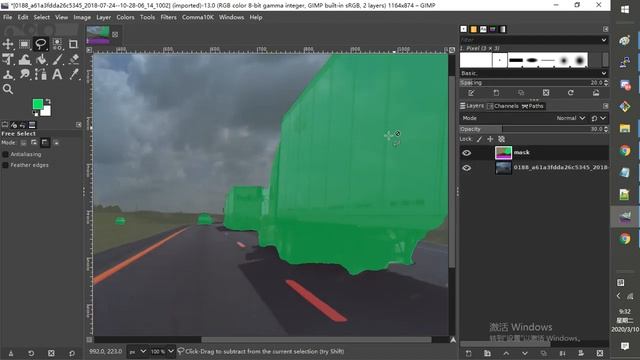The height and width of the screenshot is (360, 640).
Task: Open the 100% zoom dropdown
Action: [162, 351]
